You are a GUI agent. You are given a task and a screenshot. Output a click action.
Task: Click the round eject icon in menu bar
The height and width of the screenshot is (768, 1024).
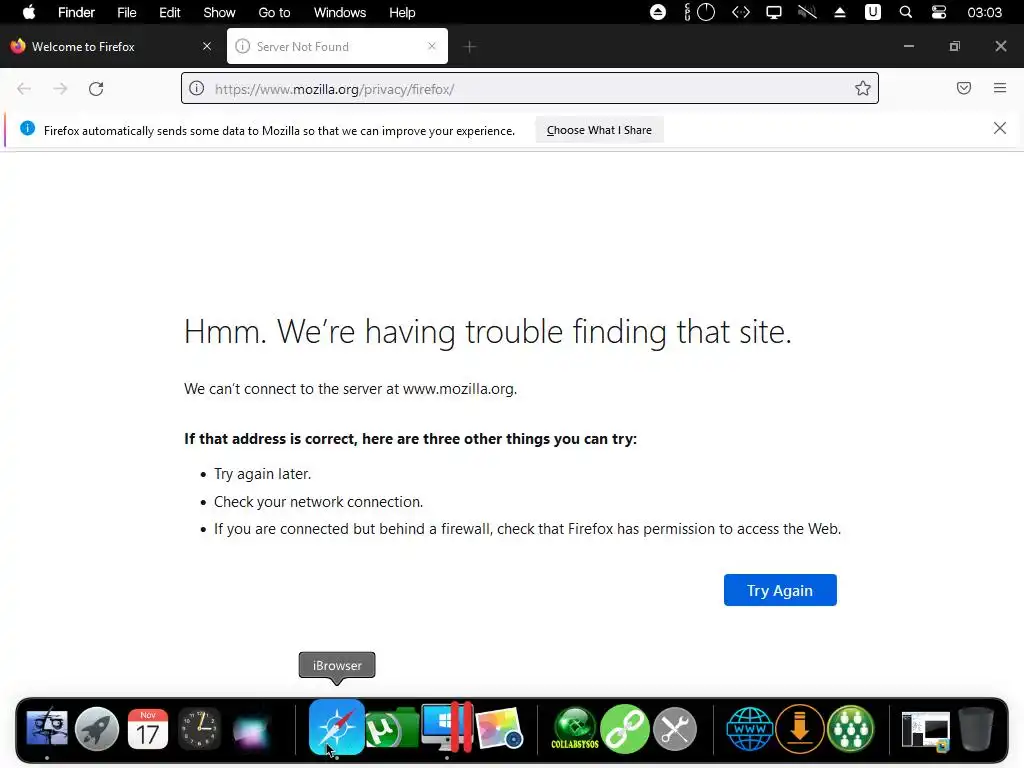658,12
